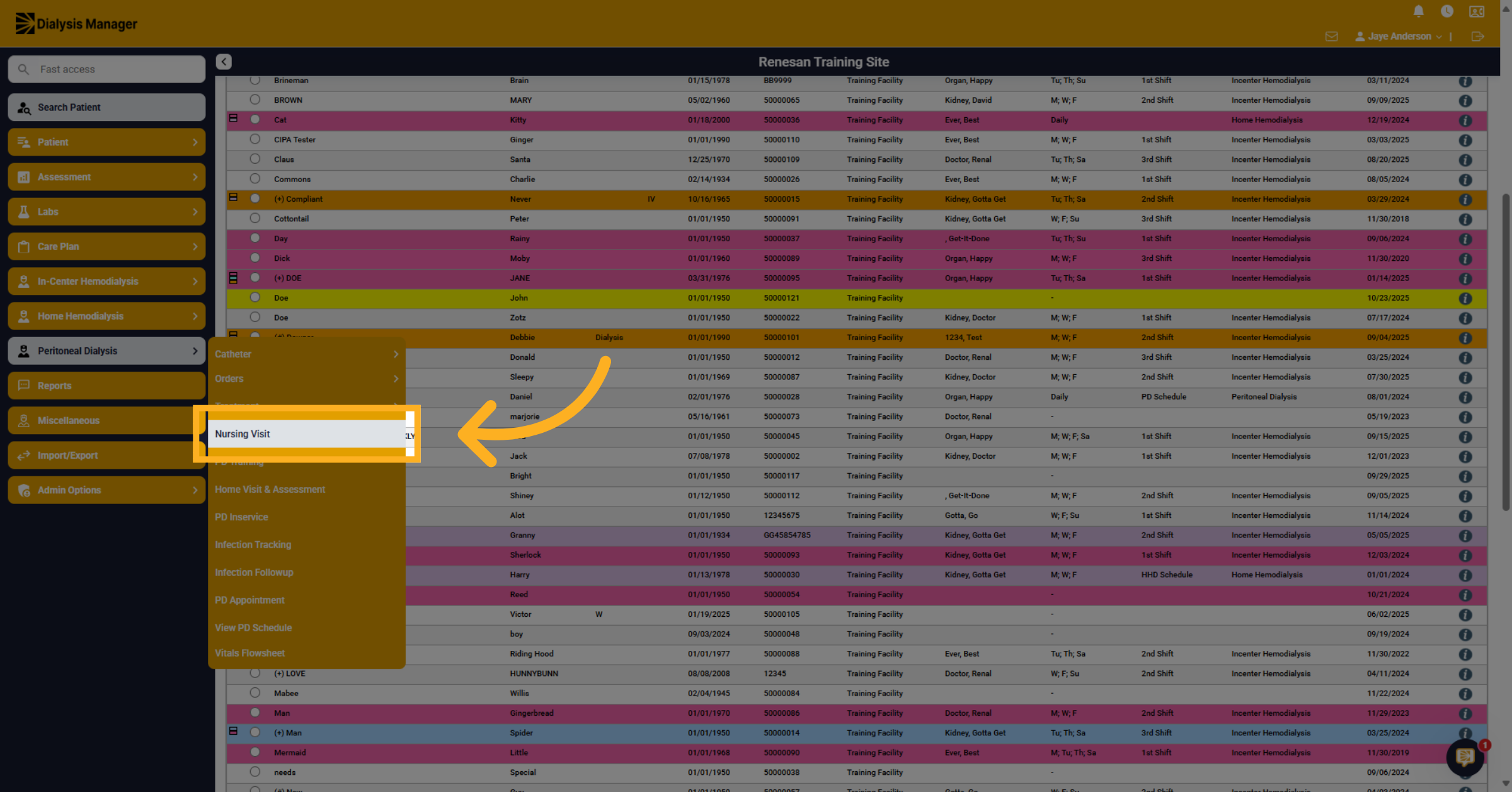Collapse the Cat Kitty row expander
The height and width of the screenshot is (792, 1512).
tap(233, 118)
